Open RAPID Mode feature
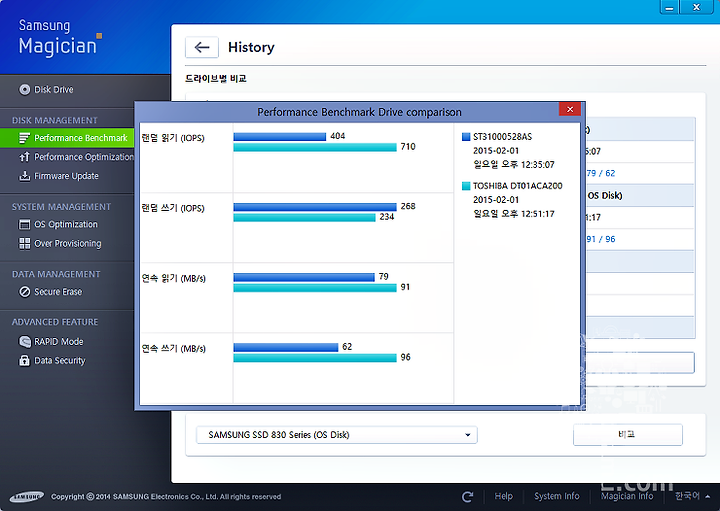This screenshot has width=720, height=511. [x=59, y=342]
